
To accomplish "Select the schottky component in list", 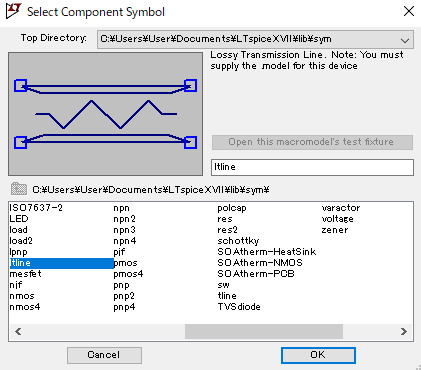I will pos(238,241).
